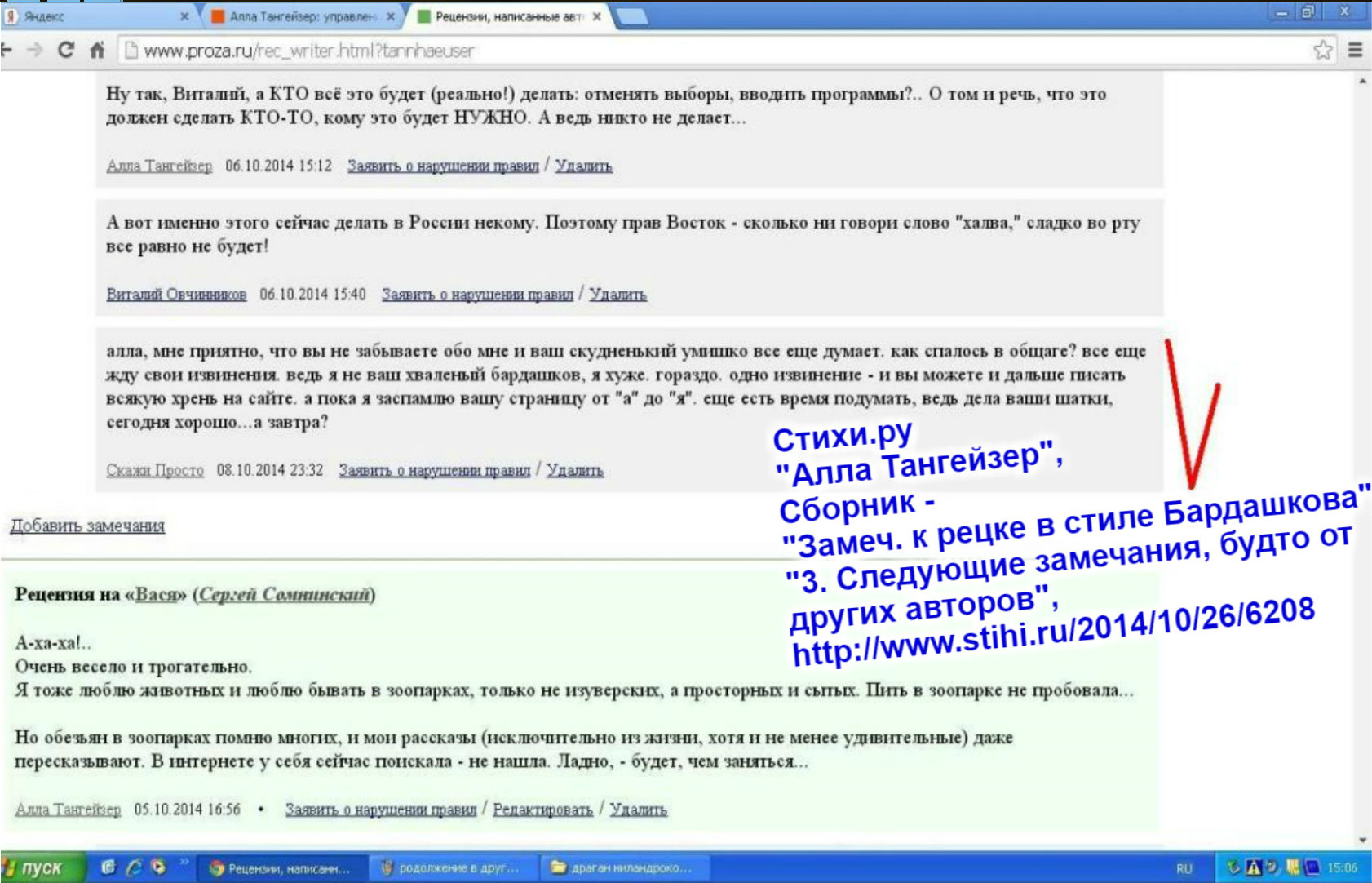Select the Рецензии, написанные tab
1372x883 pixels.
coord(510,16)
